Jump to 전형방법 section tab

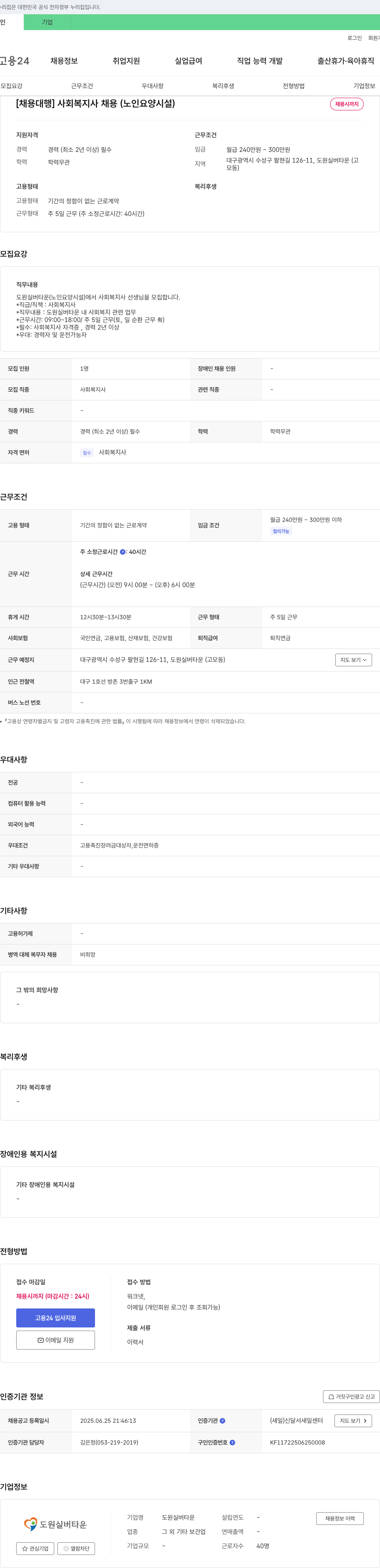tap(294, 86)
